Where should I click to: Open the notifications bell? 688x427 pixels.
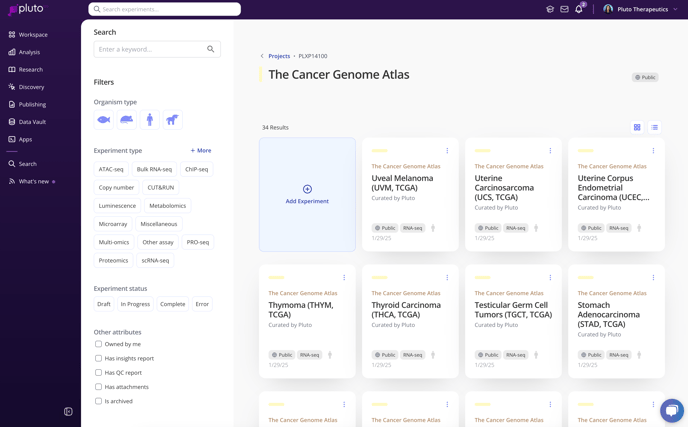[x=579, y=9]
